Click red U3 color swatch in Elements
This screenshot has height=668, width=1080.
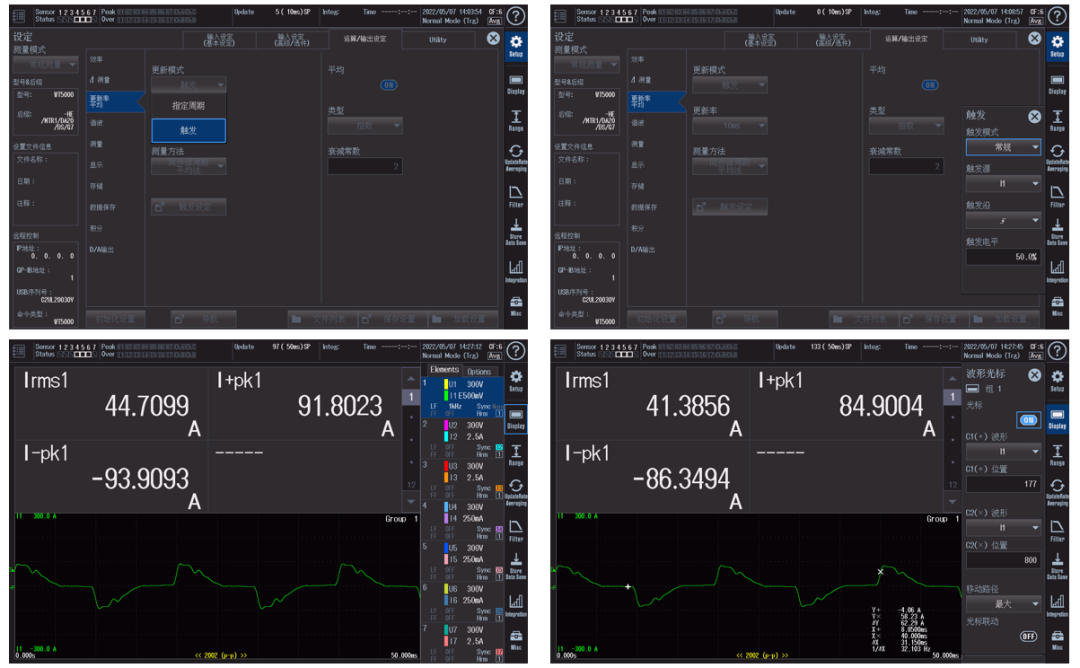[x=446, y=466]
